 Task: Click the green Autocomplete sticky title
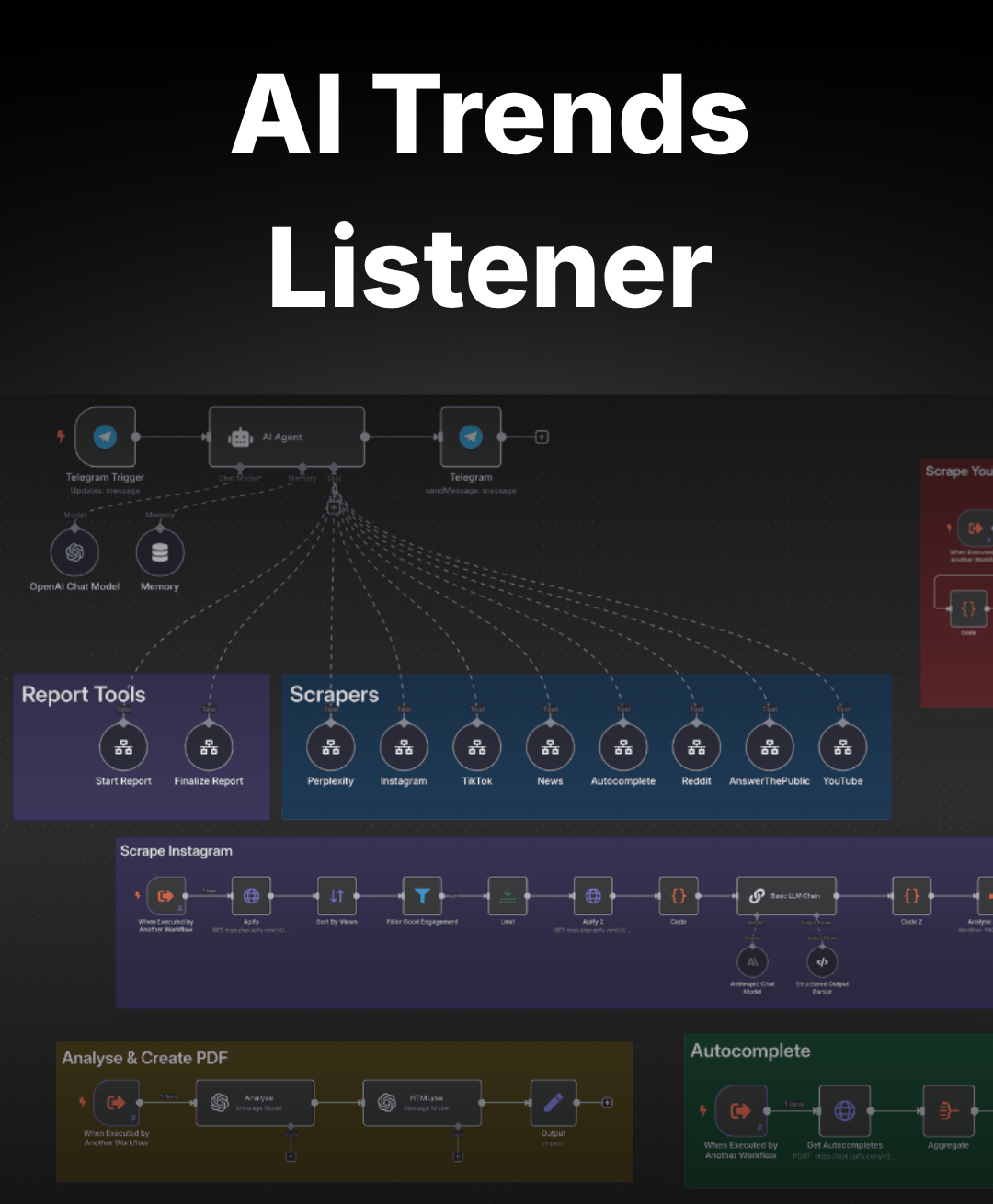750,1051
